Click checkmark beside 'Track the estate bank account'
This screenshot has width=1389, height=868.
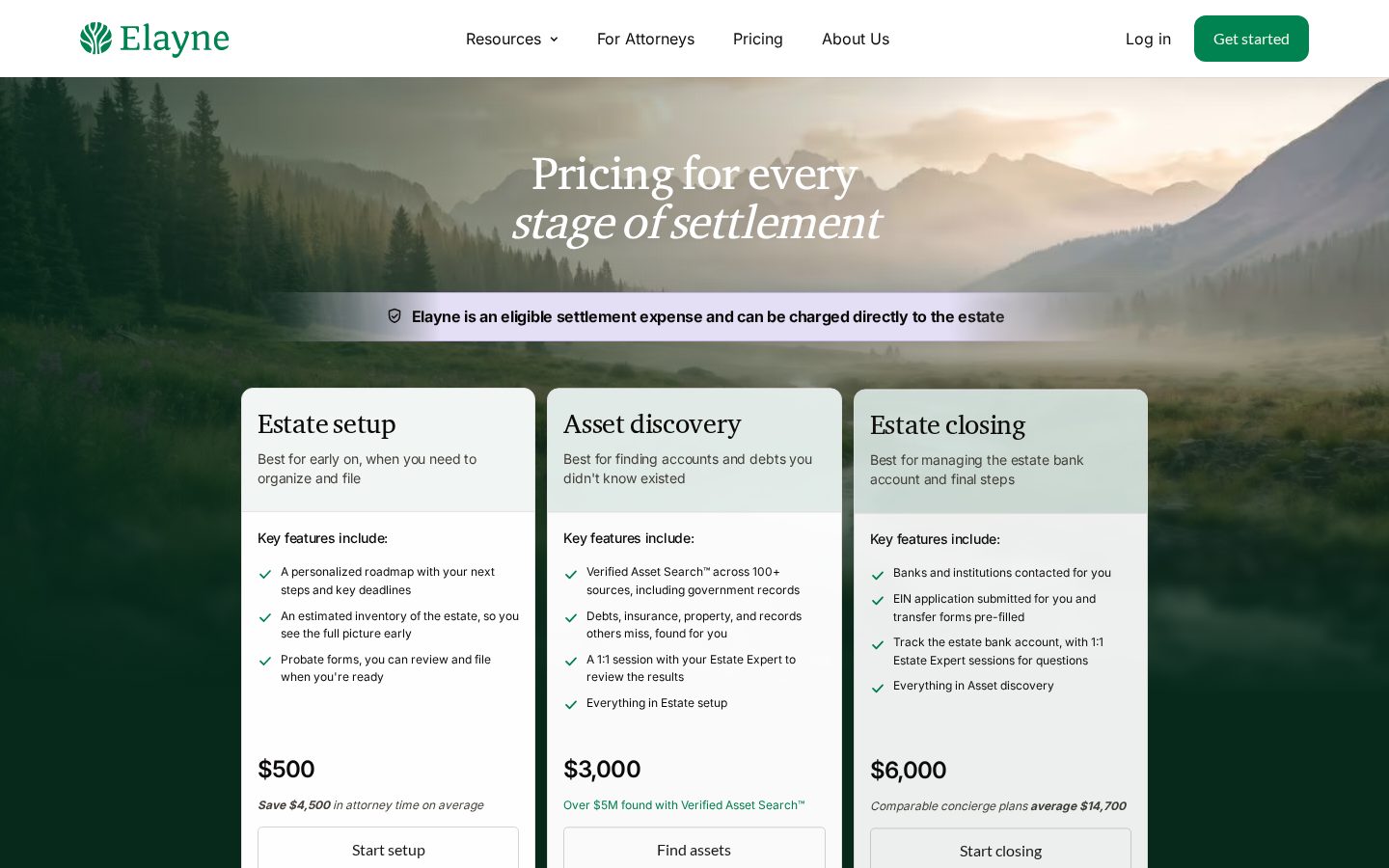pyautogui.click(x=878, y=644)
